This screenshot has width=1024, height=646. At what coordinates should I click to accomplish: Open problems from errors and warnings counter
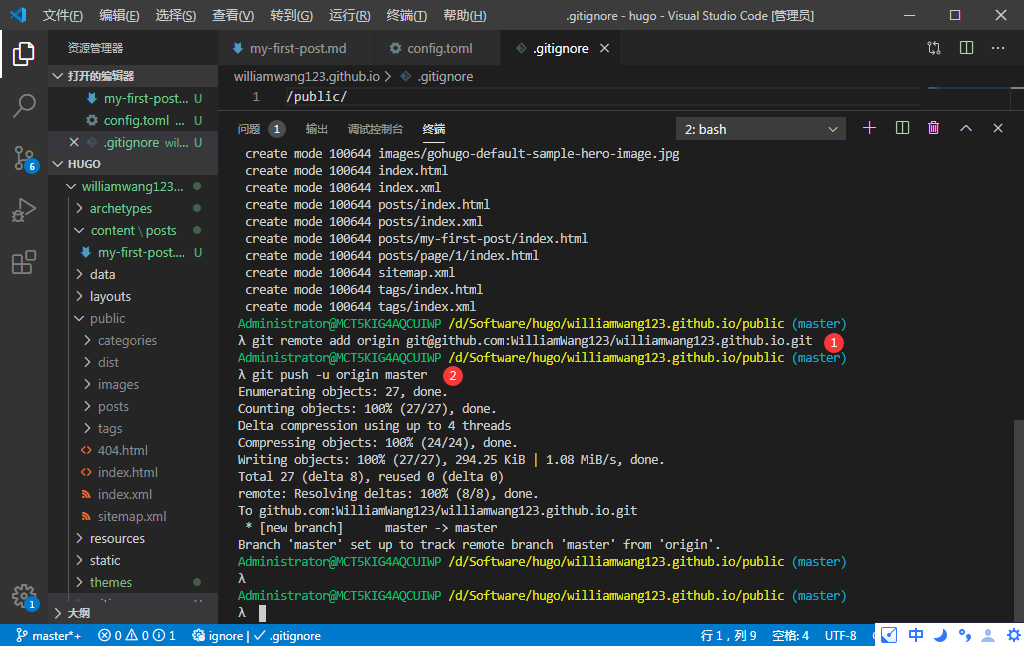(x=136, y=636)
